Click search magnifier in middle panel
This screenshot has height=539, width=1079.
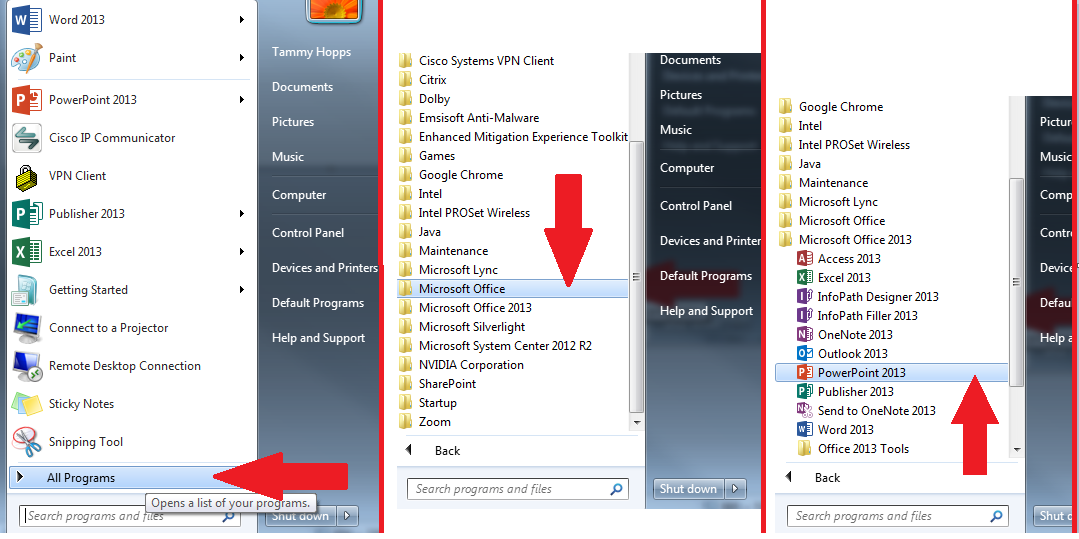click(616, 489)
